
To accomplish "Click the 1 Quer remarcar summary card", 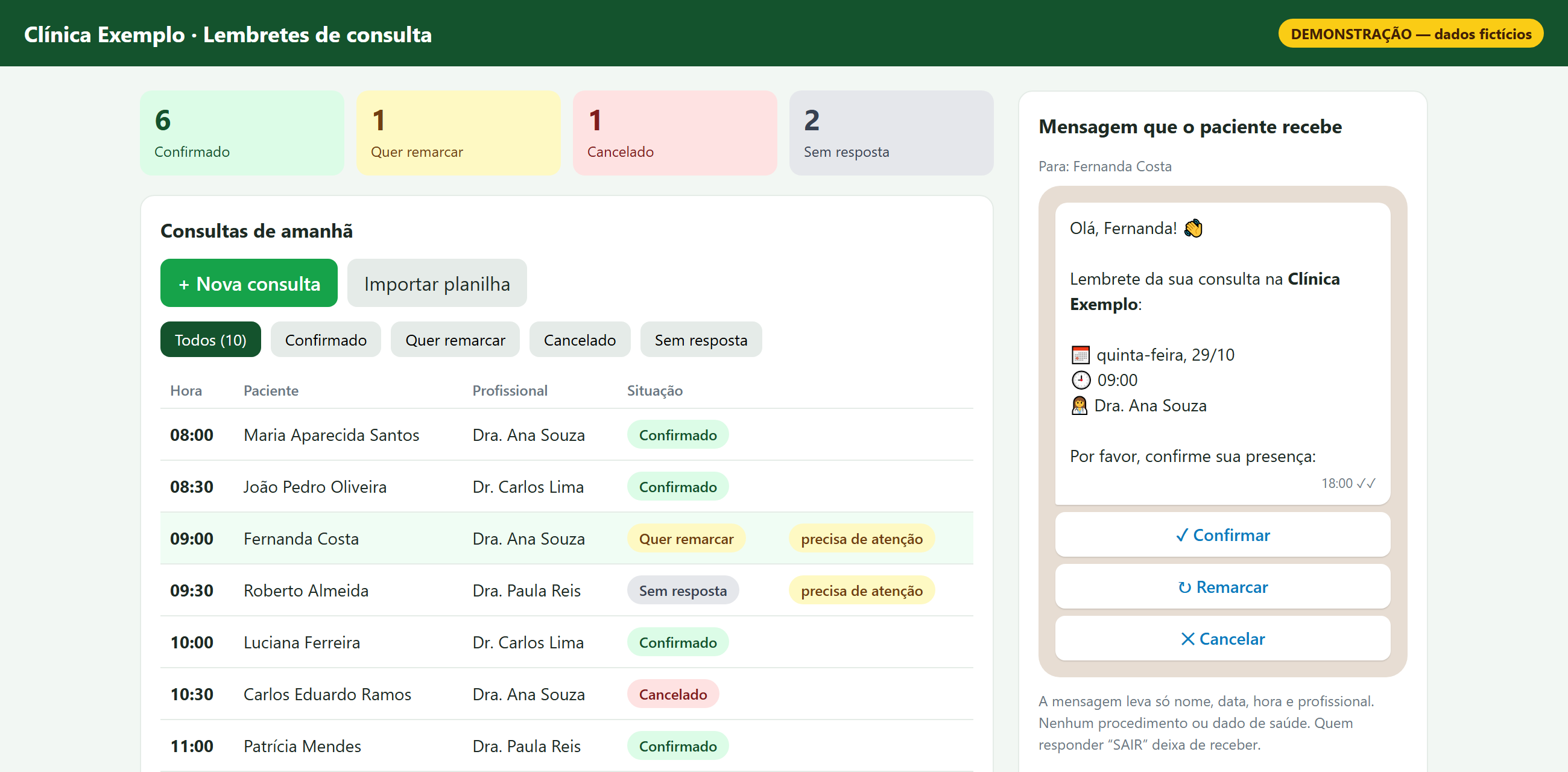I will [x=458, y=133].
